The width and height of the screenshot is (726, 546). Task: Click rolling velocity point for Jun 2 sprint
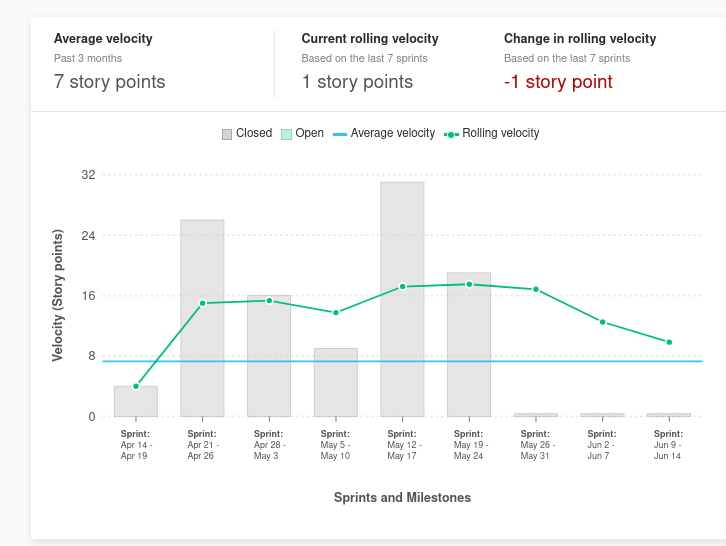click(603, 322)
